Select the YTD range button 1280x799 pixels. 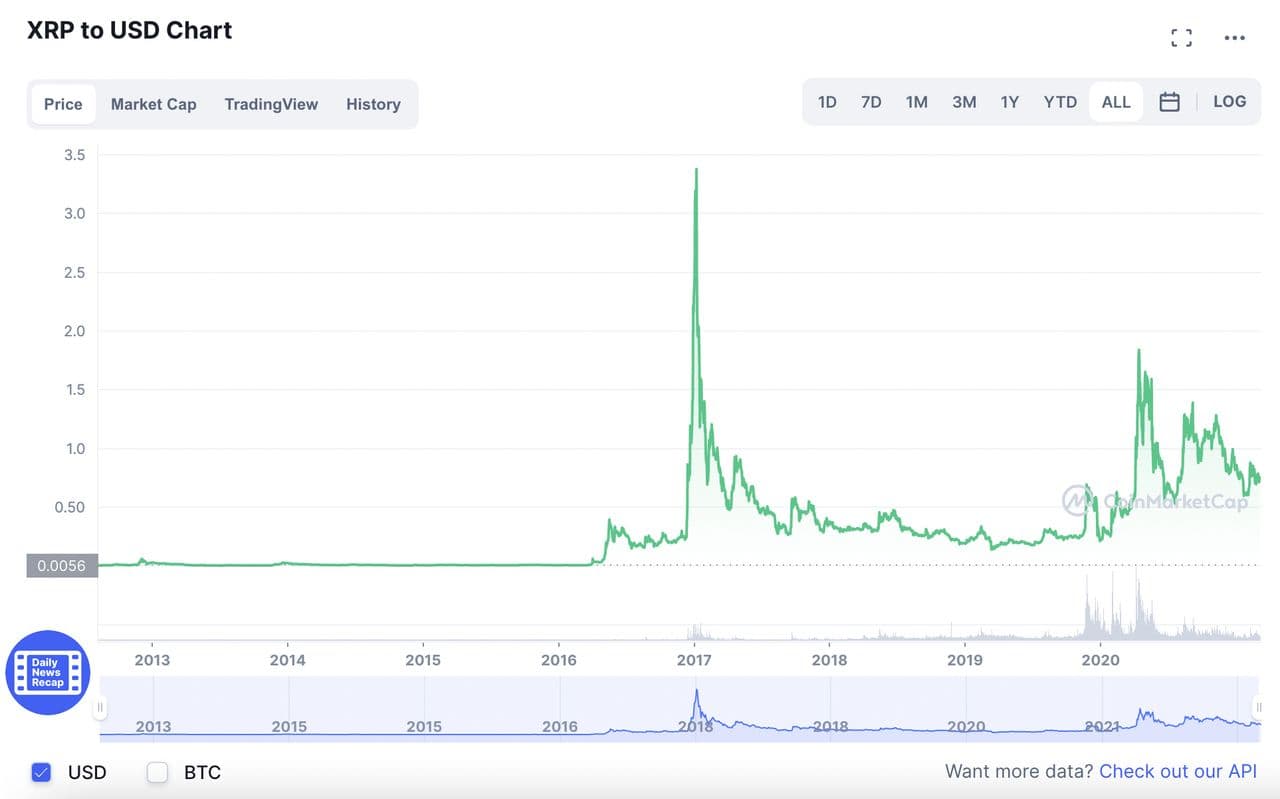1060,102
